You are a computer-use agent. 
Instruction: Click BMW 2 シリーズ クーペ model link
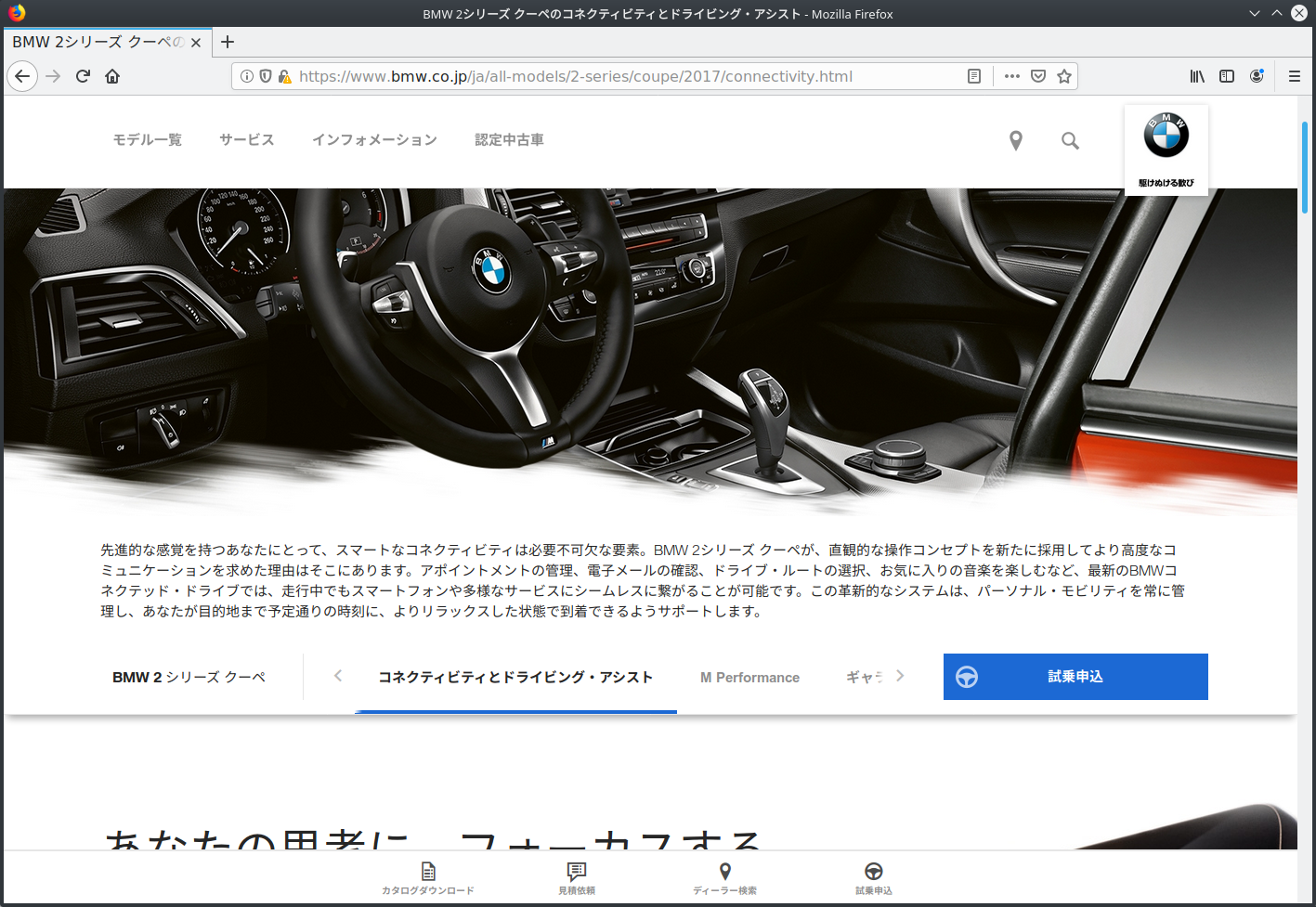tap(189, 677)
